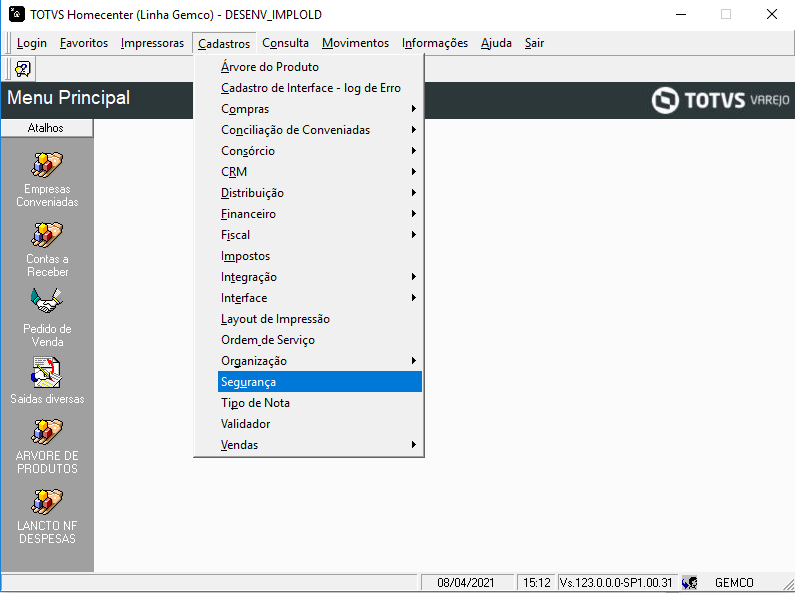Expand the Organização submenu

[x=320, y=361]
